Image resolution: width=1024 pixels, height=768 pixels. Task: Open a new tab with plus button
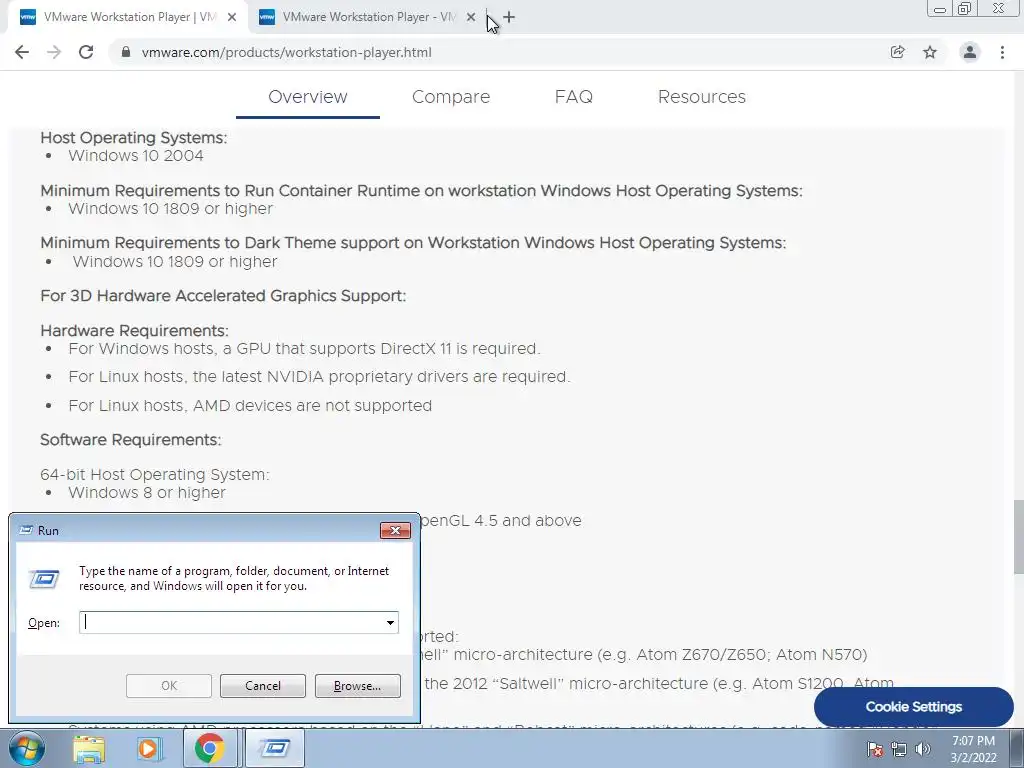(x=509, y=18)
